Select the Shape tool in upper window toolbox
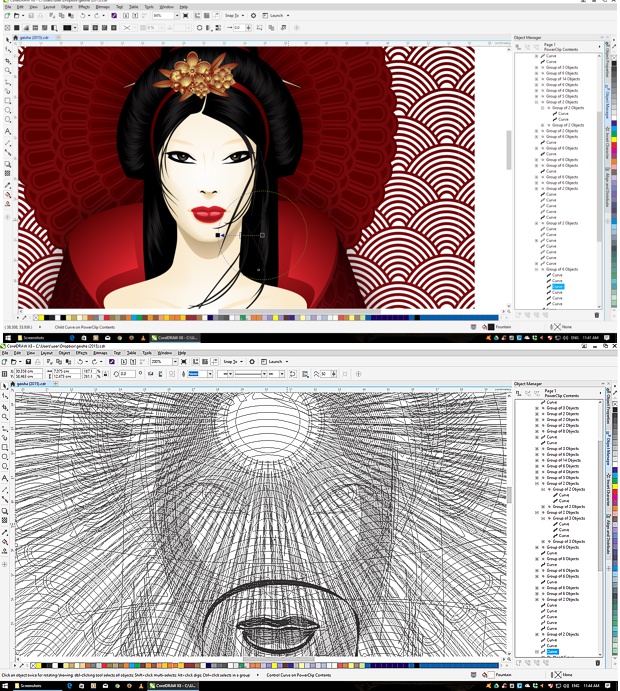Image resolution: width=620 pixels, height=691 pixels. point(7,50)
